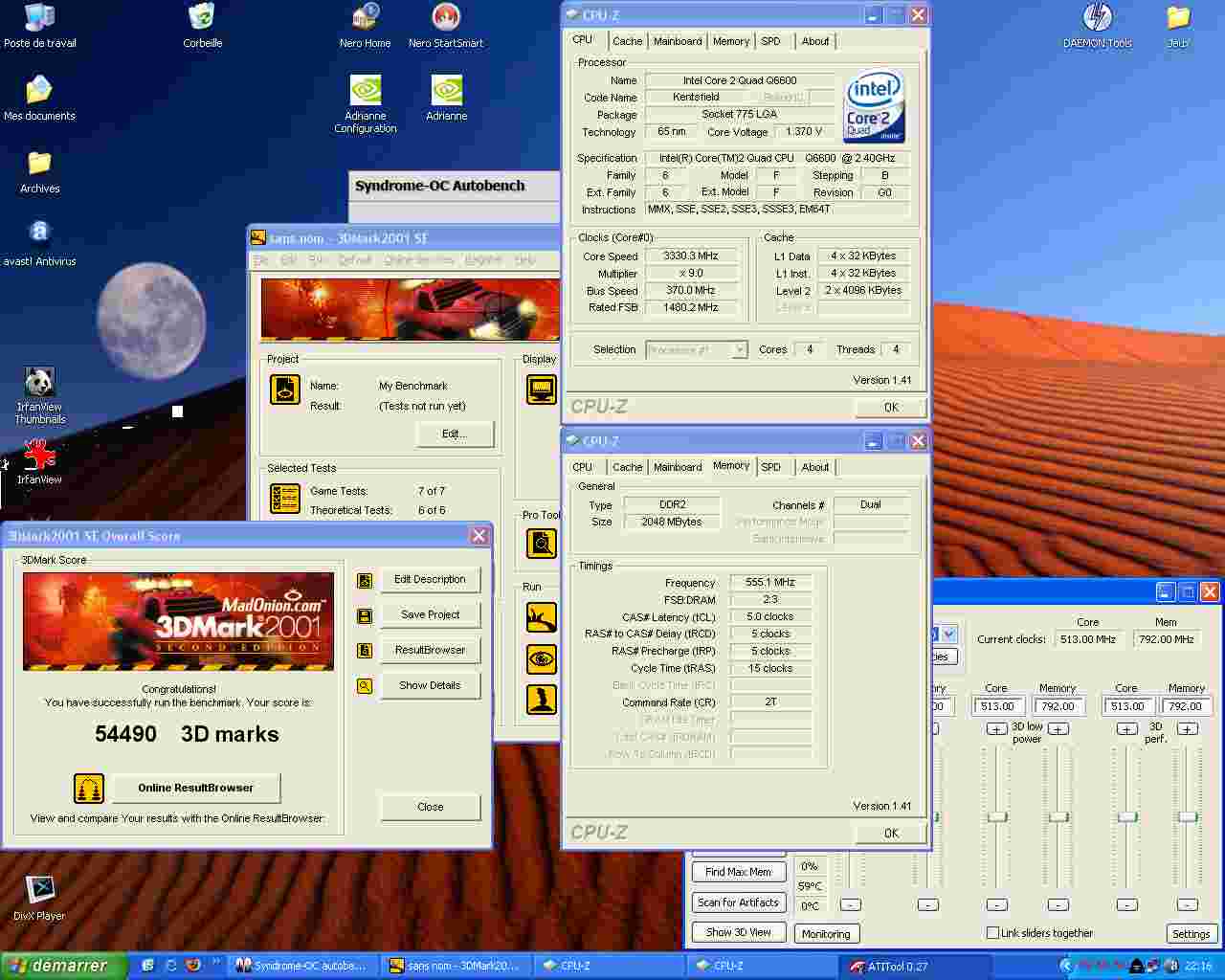Viewport: 1225px width, 980px height.
Task: Launch the Nero Home desktop shortcut
Action: tap(365, 26)
